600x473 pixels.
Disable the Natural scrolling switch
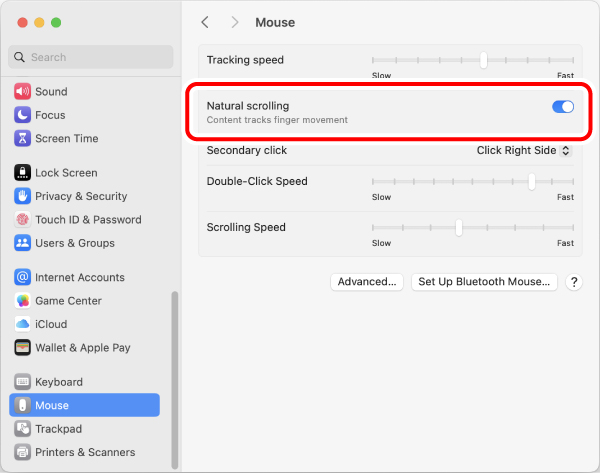click(563, 106)
